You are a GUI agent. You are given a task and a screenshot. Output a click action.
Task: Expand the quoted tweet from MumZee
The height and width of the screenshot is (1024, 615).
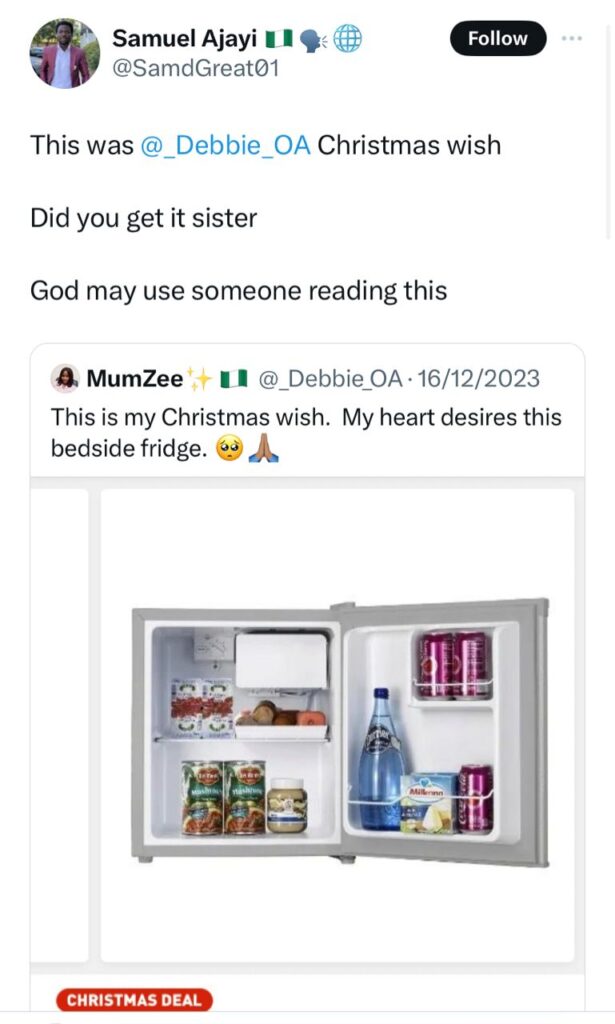click(x=300, y=420)
